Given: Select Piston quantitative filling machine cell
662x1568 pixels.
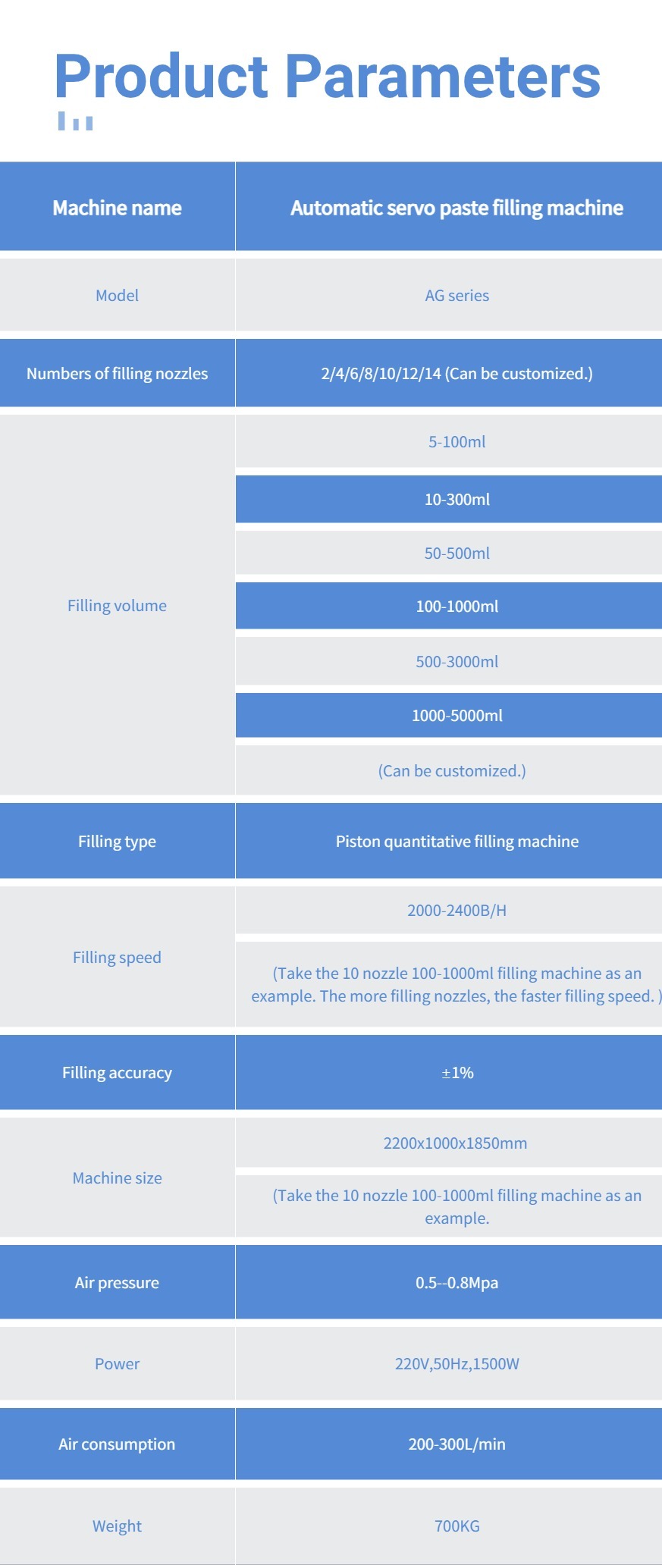Looking at the screenshot, I should tap(449, 841).
